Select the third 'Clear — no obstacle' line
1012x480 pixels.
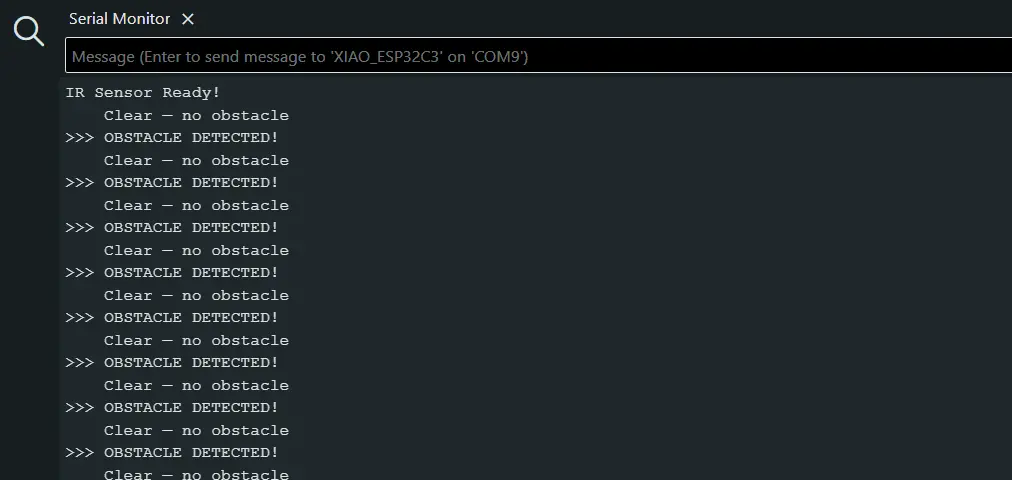click(196, 206)
